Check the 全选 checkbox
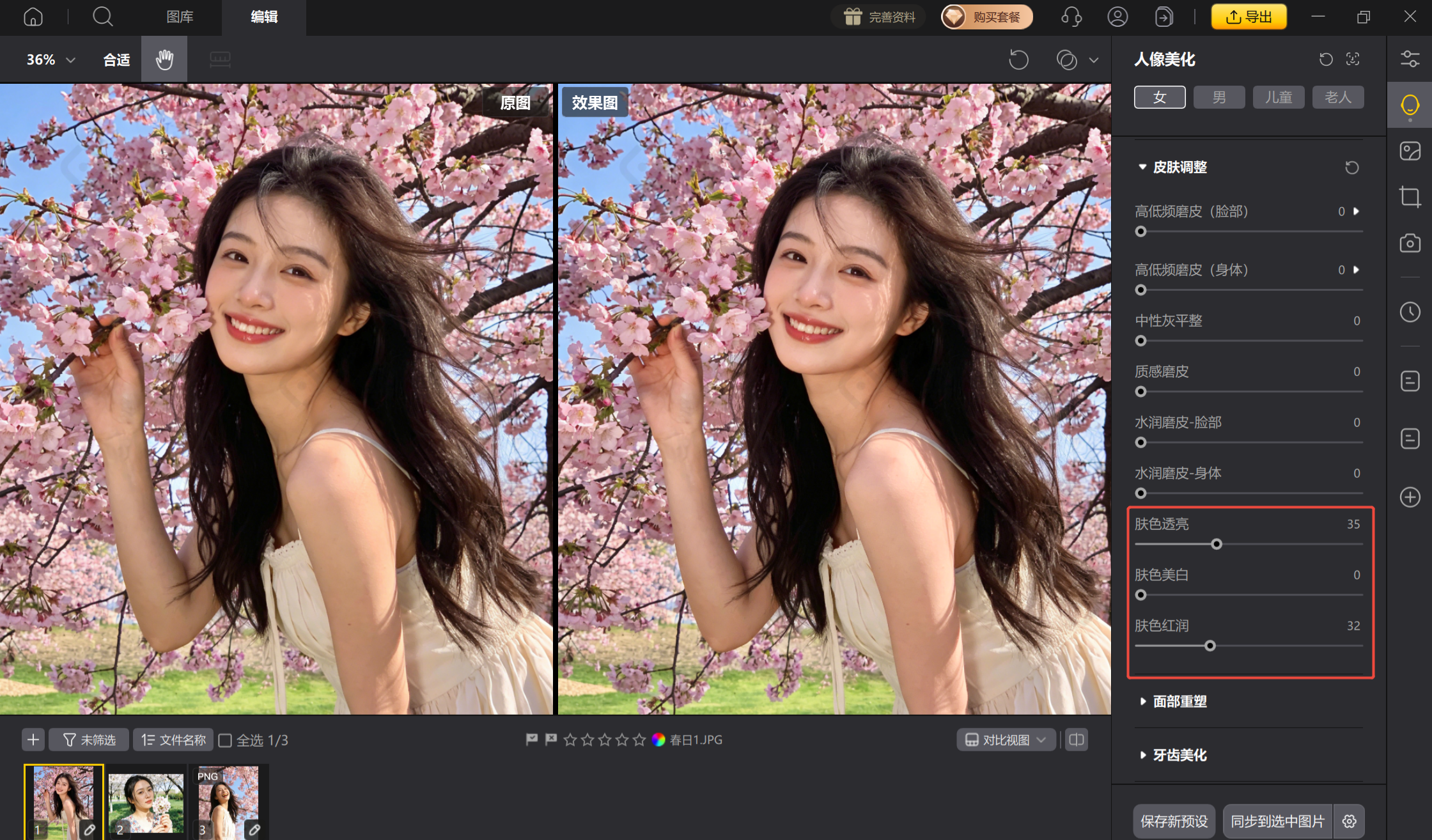1432x840 pixels. point(225,740)
